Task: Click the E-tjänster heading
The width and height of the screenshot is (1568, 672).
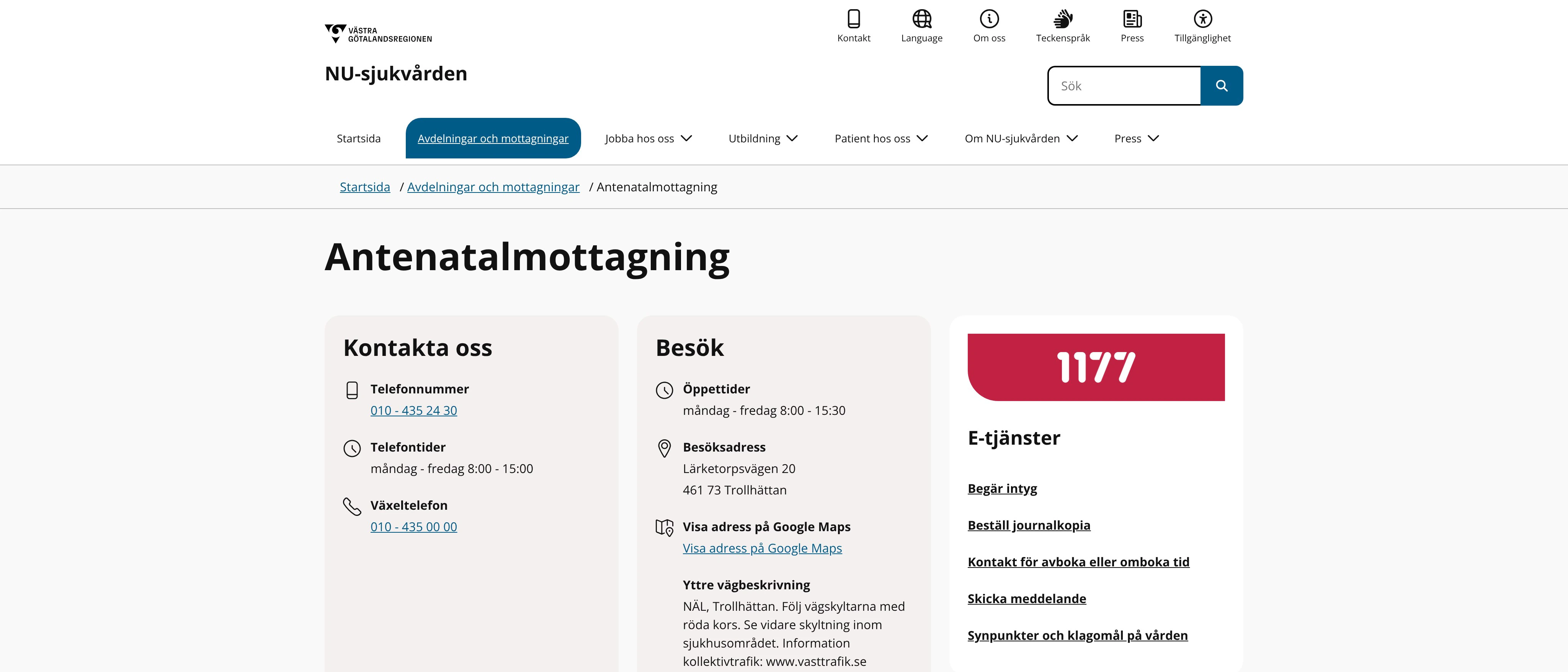Action: pos(1013,438)
